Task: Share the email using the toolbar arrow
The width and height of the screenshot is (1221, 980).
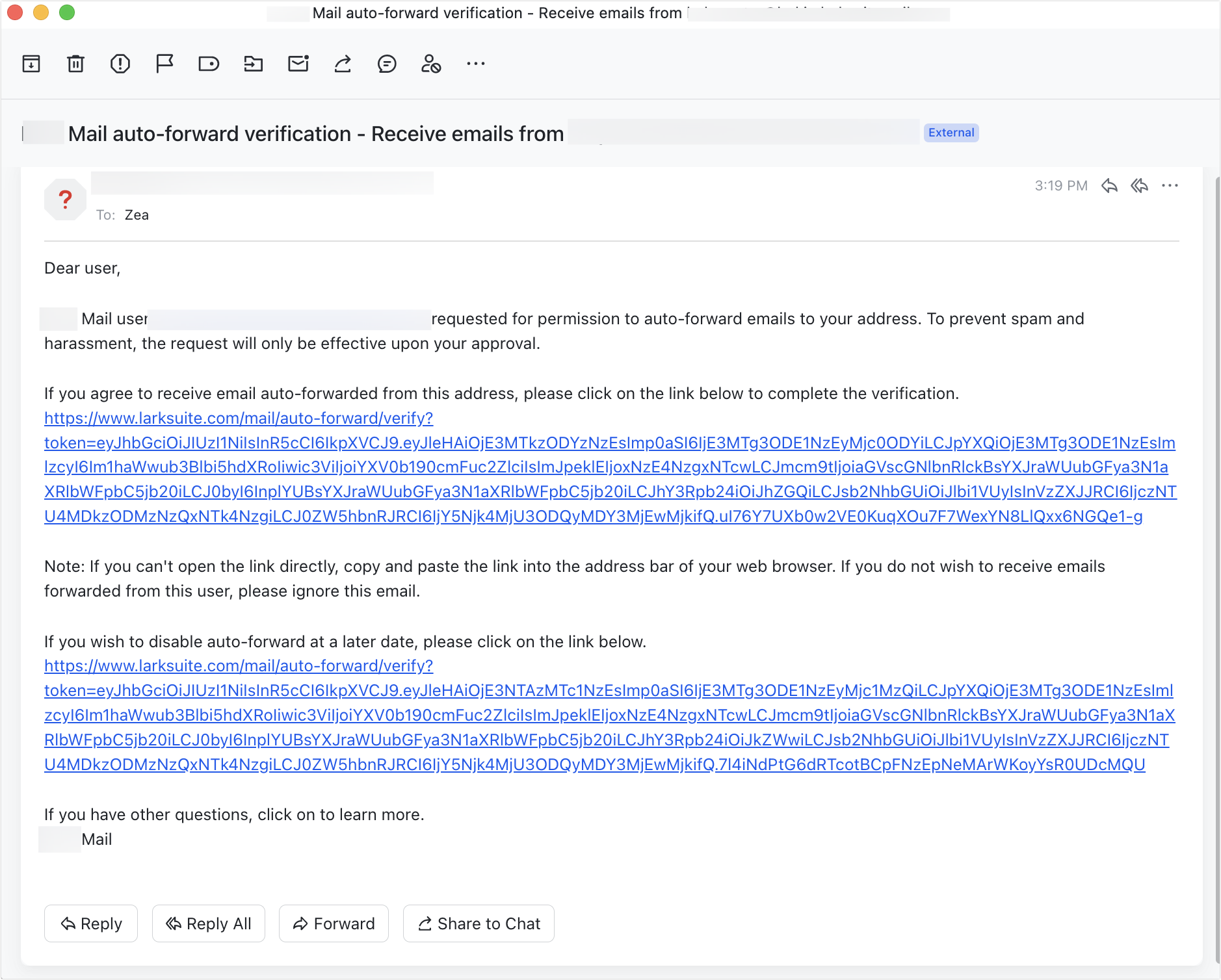Action: click(x=343, y=63)
